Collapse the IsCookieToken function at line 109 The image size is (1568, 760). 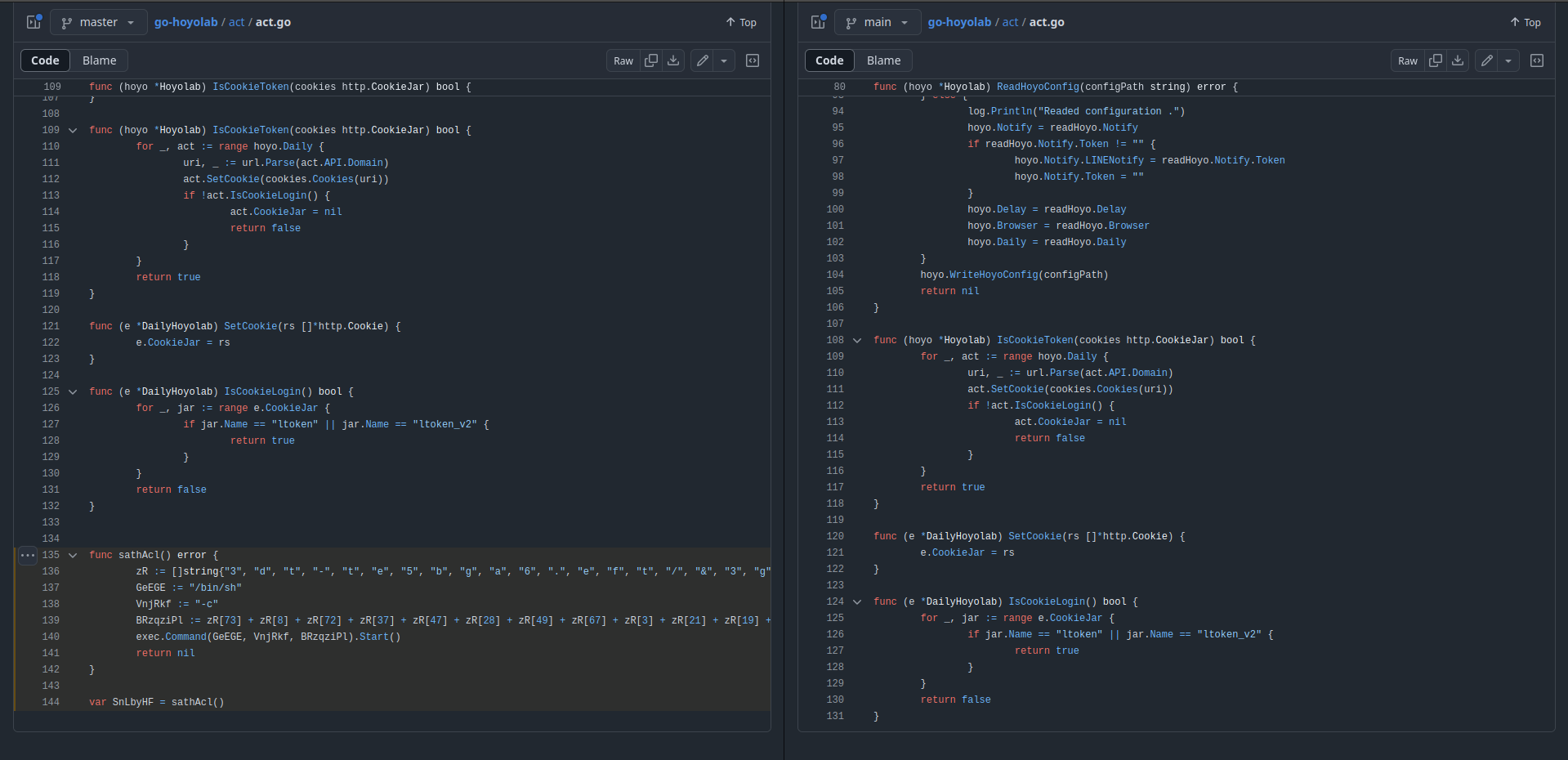[72, 129]
